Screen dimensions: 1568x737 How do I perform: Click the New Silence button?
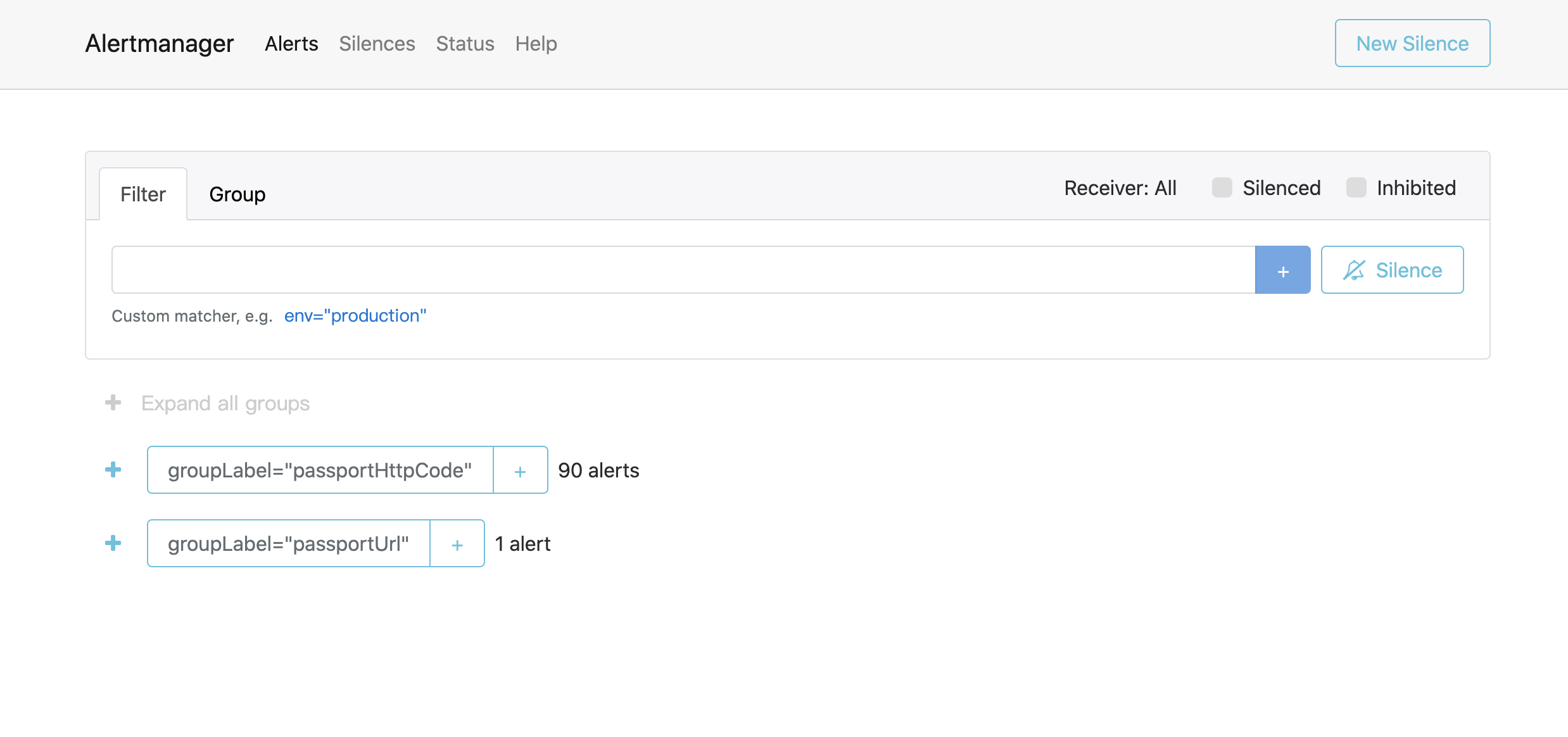pos(1412,43)
